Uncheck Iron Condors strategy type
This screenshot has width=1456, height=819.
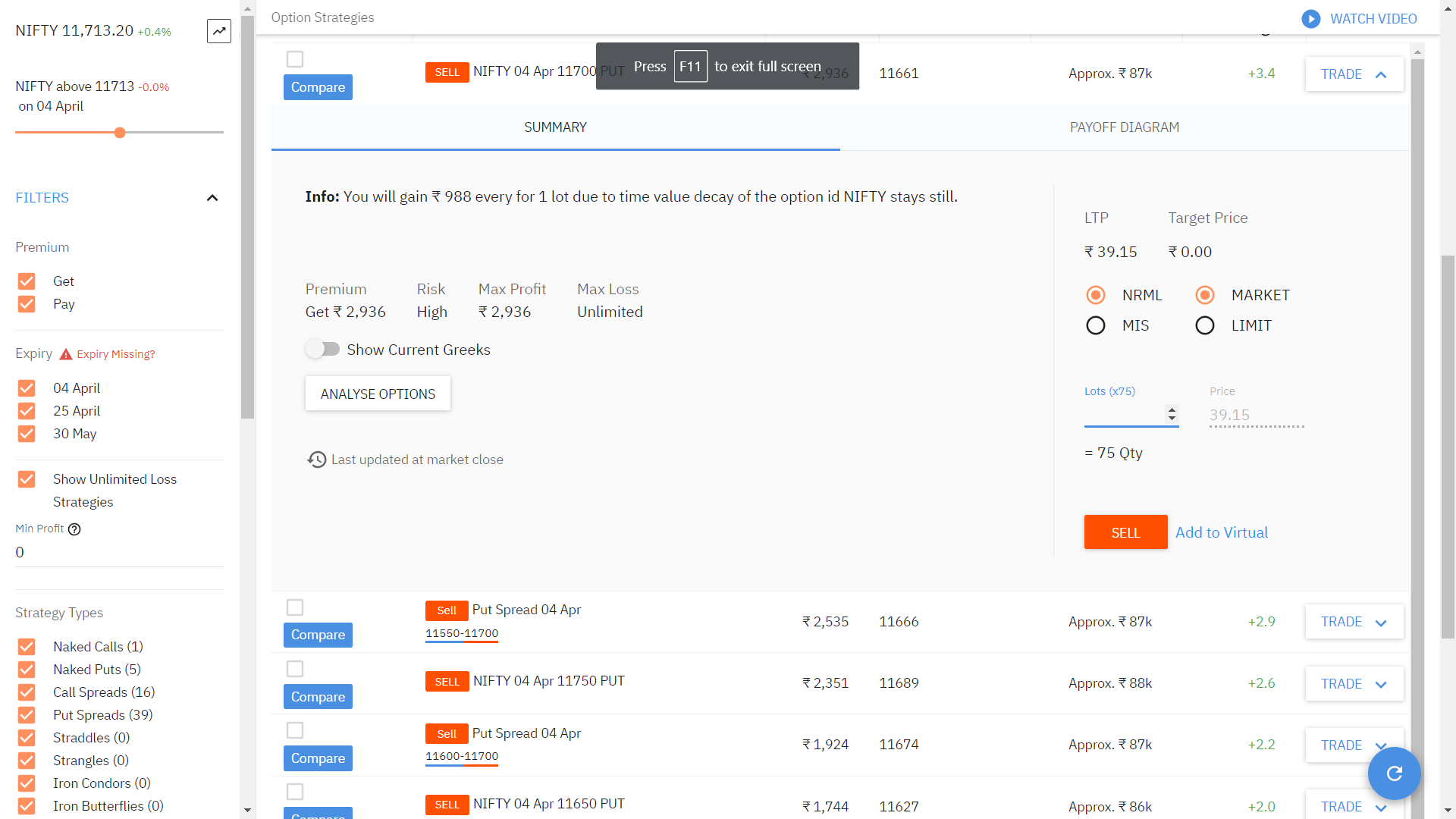click(27, 783)
